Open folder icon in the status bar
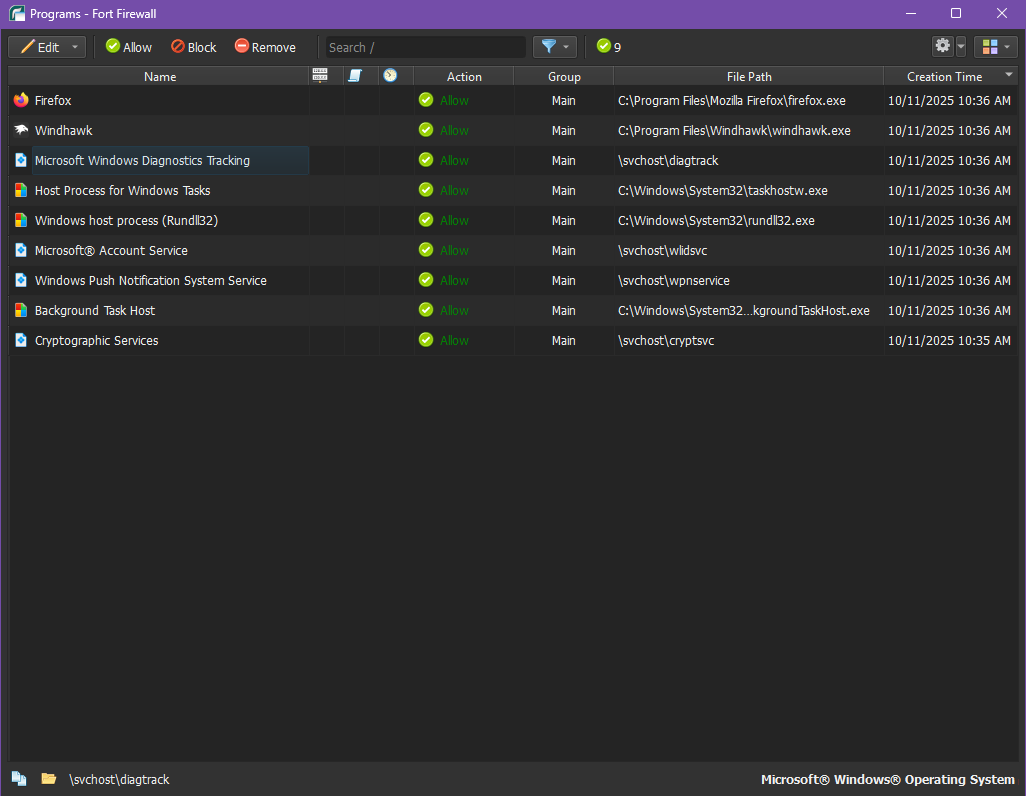The image size is (1026, 796). [x=48, y=778]
